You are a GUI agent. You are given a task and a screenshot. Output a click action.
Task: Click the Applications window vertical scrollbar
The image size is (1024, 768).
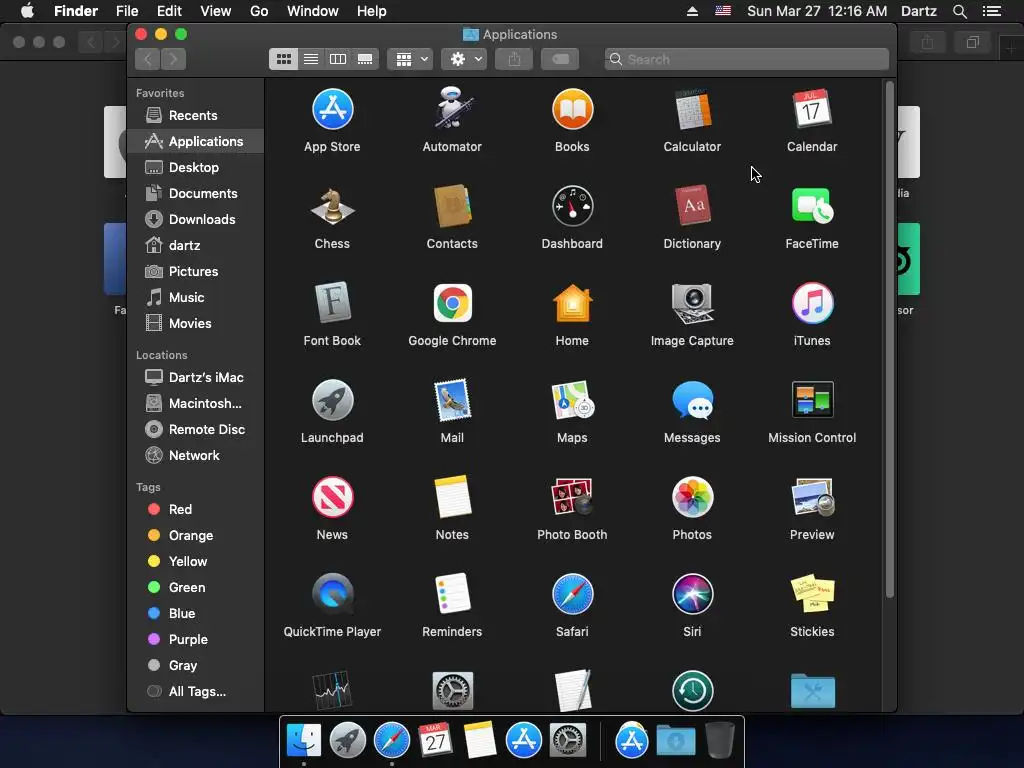[x=889, y=340]
